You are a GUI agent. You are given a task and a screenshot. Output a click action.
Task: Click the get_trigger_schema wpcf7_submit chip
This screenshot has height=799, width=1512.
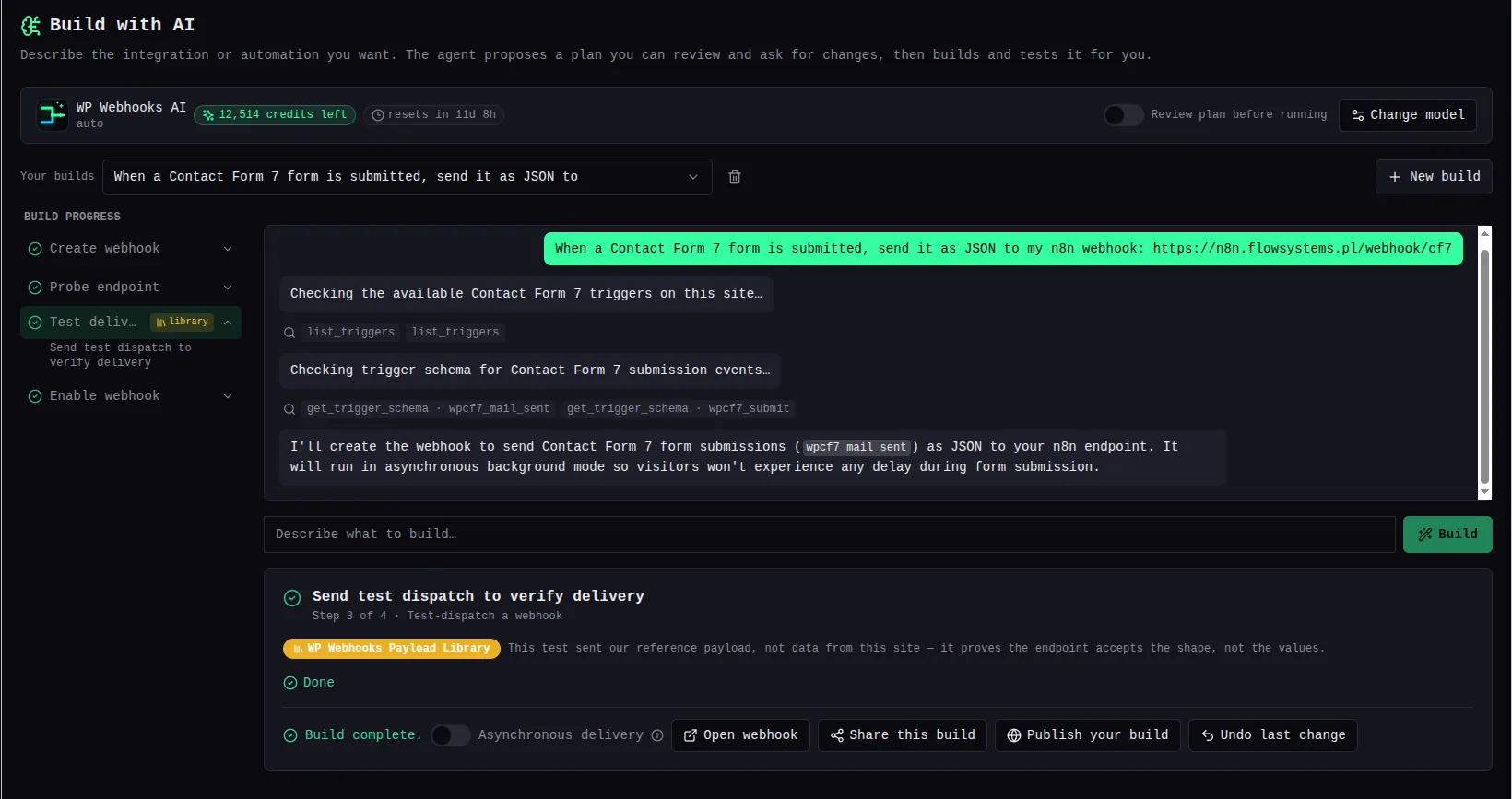click(x=679, y=409)
